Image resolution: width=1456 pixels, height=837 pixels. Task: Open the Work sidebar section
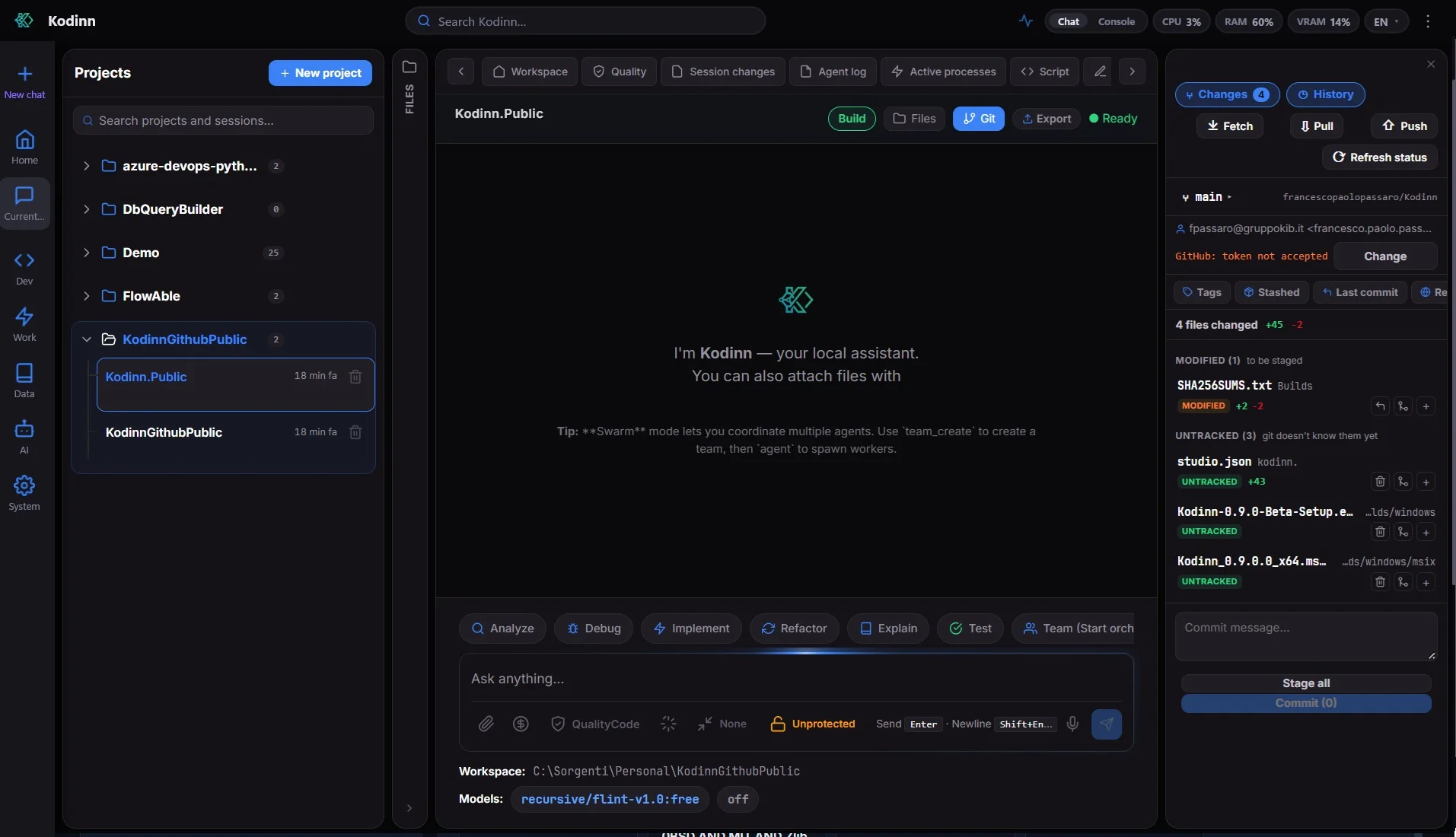click(24, 325)
